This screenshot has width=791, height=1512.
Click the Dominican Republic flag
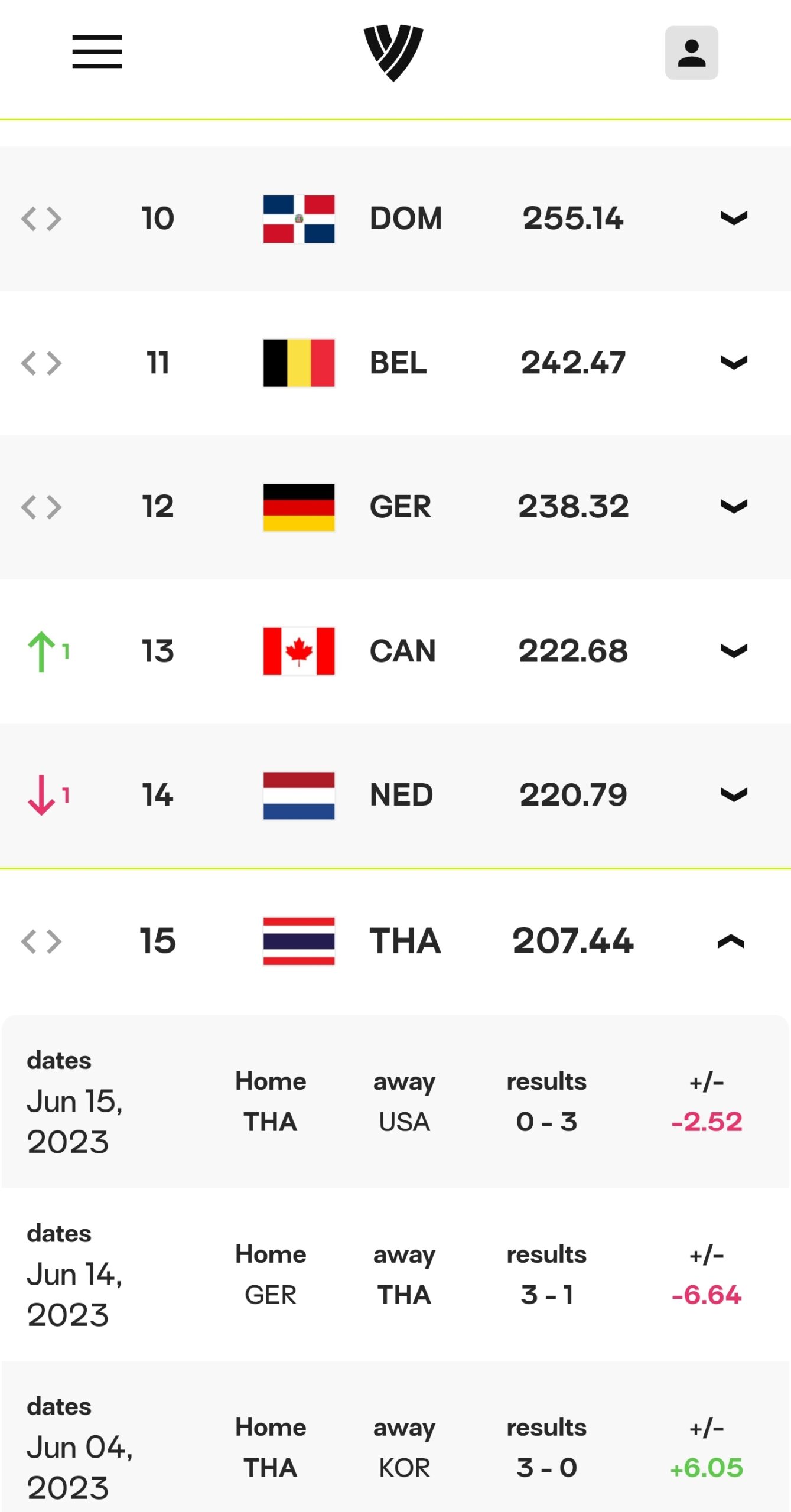(x=299, y=219)
